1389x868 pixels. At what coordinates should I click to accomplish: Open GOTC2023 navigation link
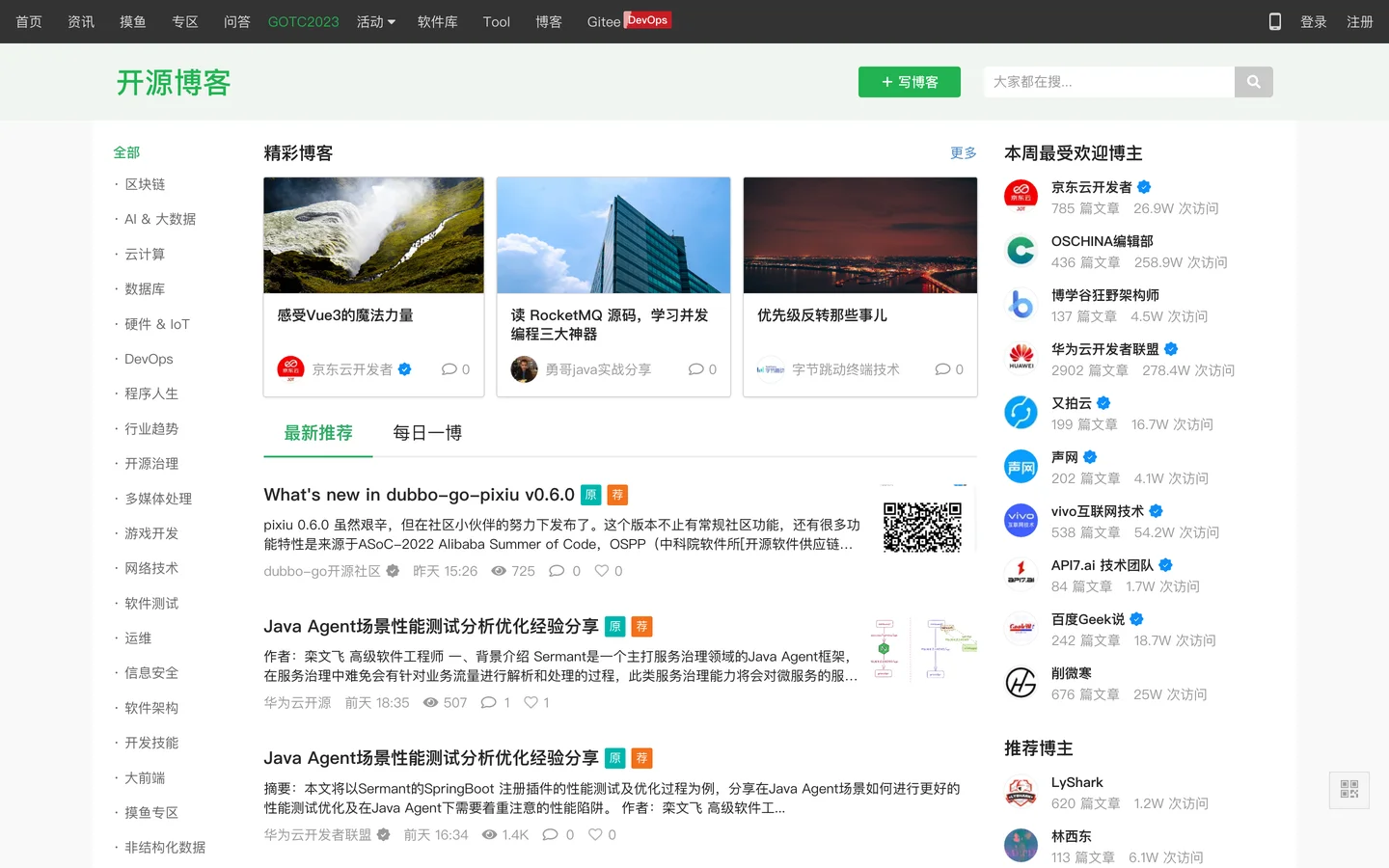pyautogui.click(x=304, y=21)
